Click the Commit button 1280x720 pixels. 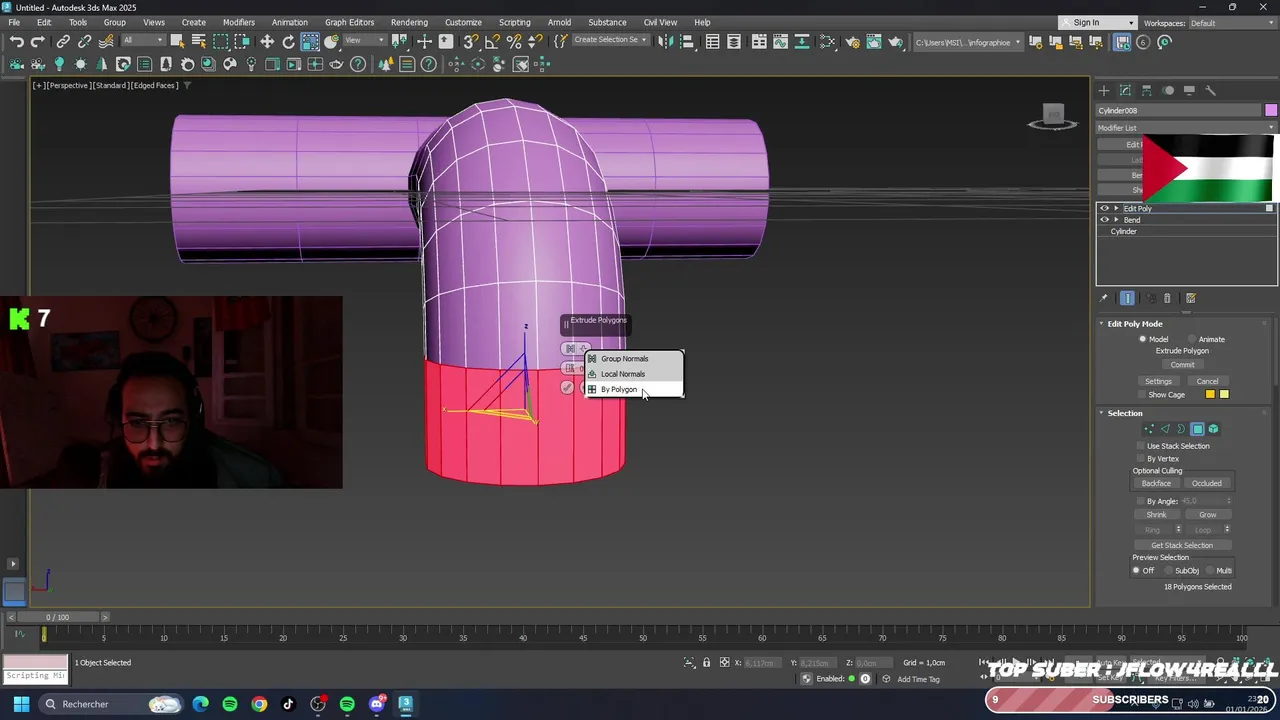tap(1182, 365)
